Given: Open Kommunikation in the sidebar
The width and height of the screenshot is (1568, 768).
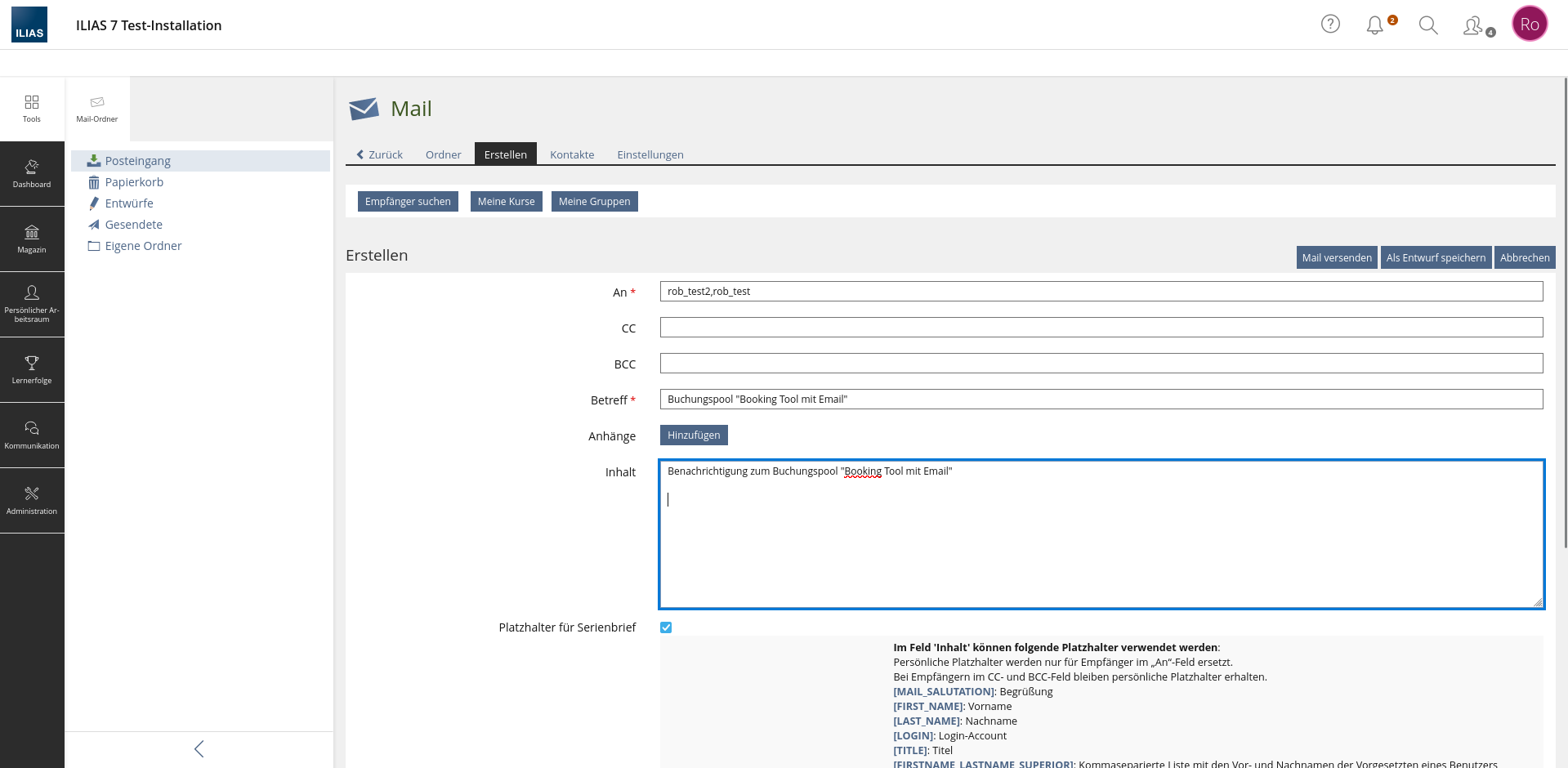Looking at the screenshot, I should pos(32,435).
